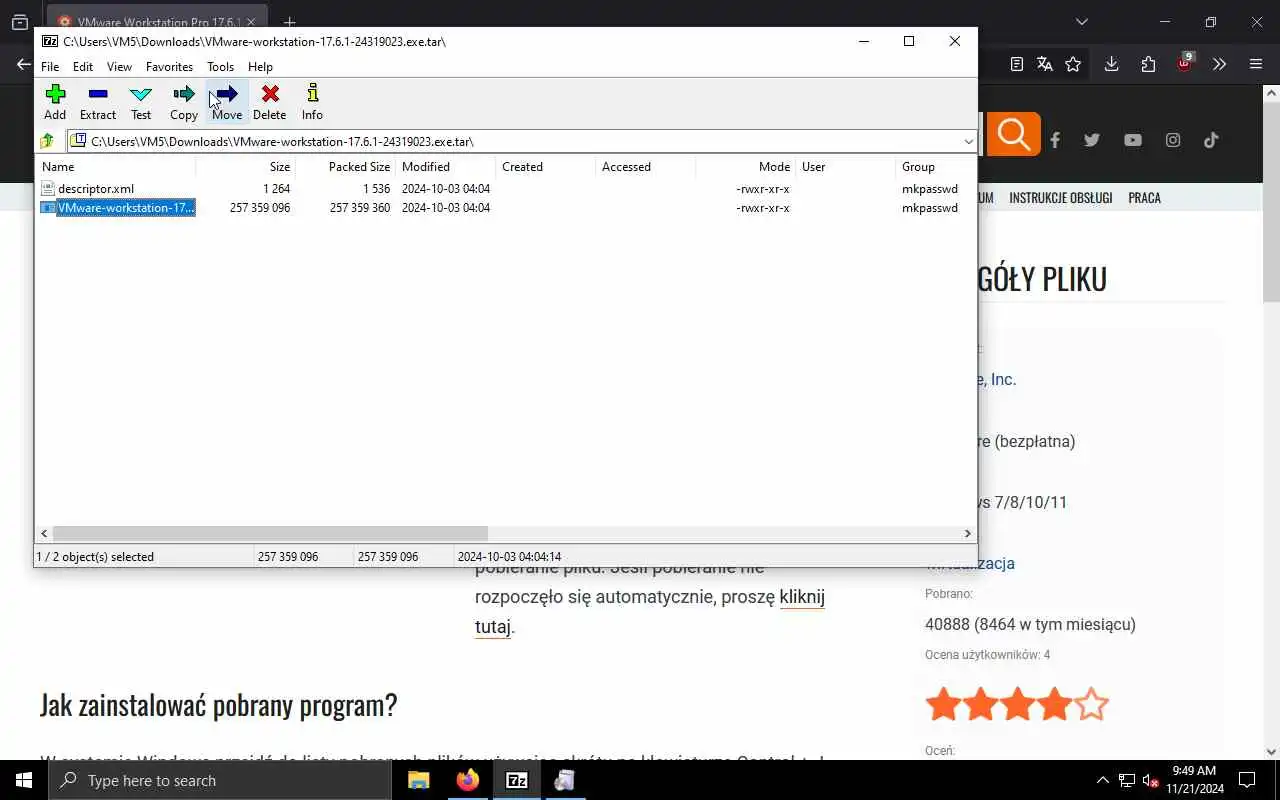Go up one folder level icon

(x=47, y=141)
